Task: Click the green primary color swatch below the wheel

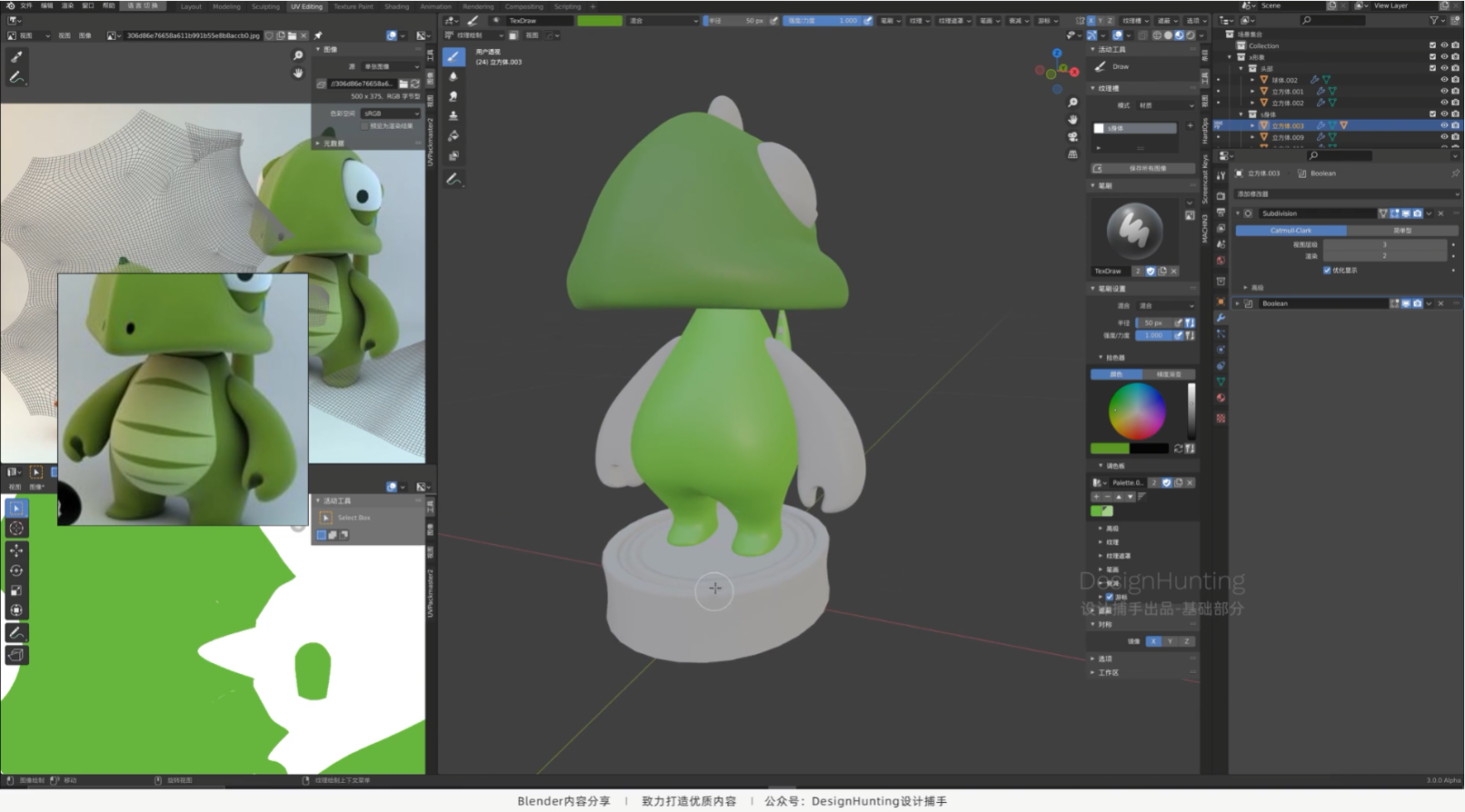Action: [x=1110, y=449]
